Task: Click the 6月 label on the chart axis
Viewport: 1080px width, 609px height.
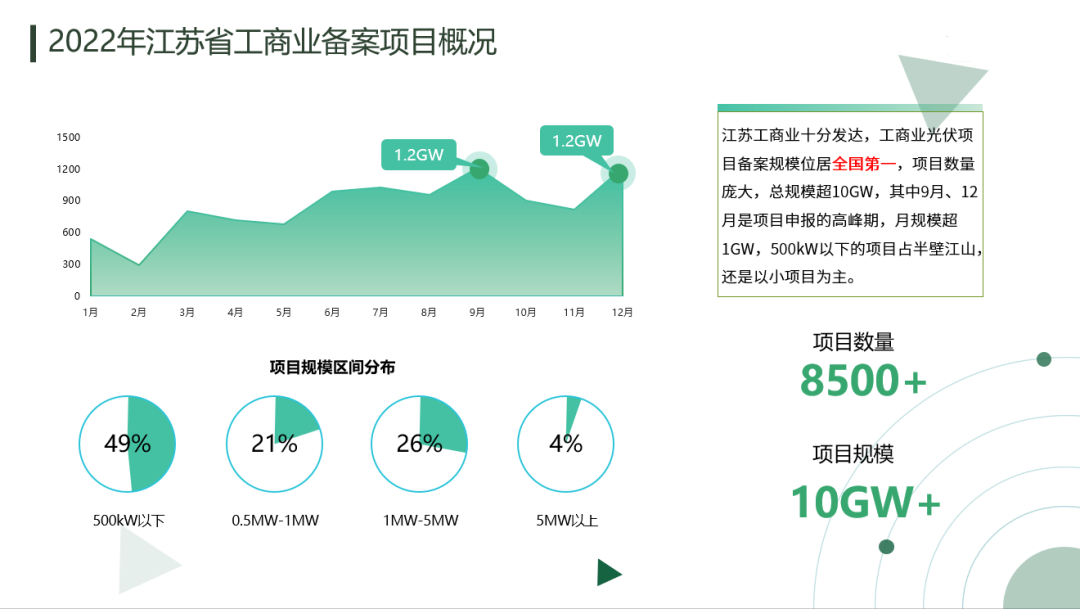Action: (332, 312)
